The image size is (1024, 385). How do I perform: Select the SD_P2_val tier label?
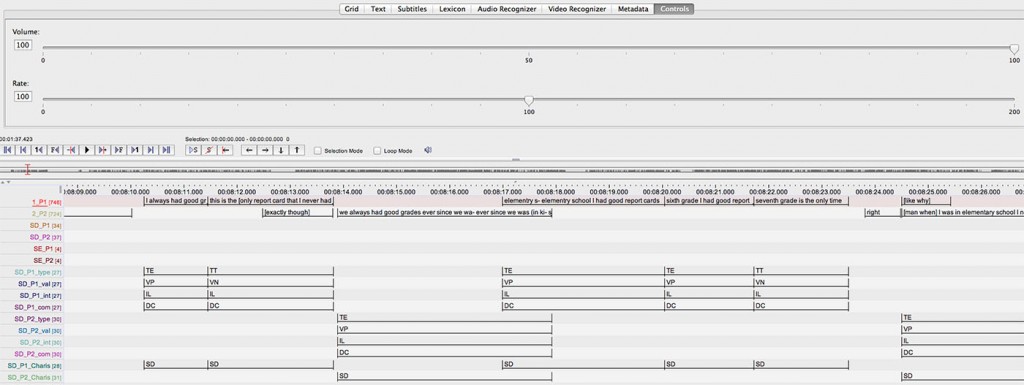pyautogui.click(x=40, y=331)
